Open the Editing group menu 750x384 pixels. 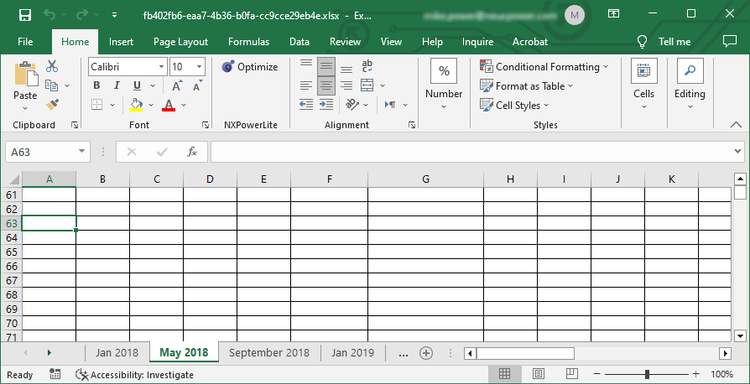click(690, 84)
